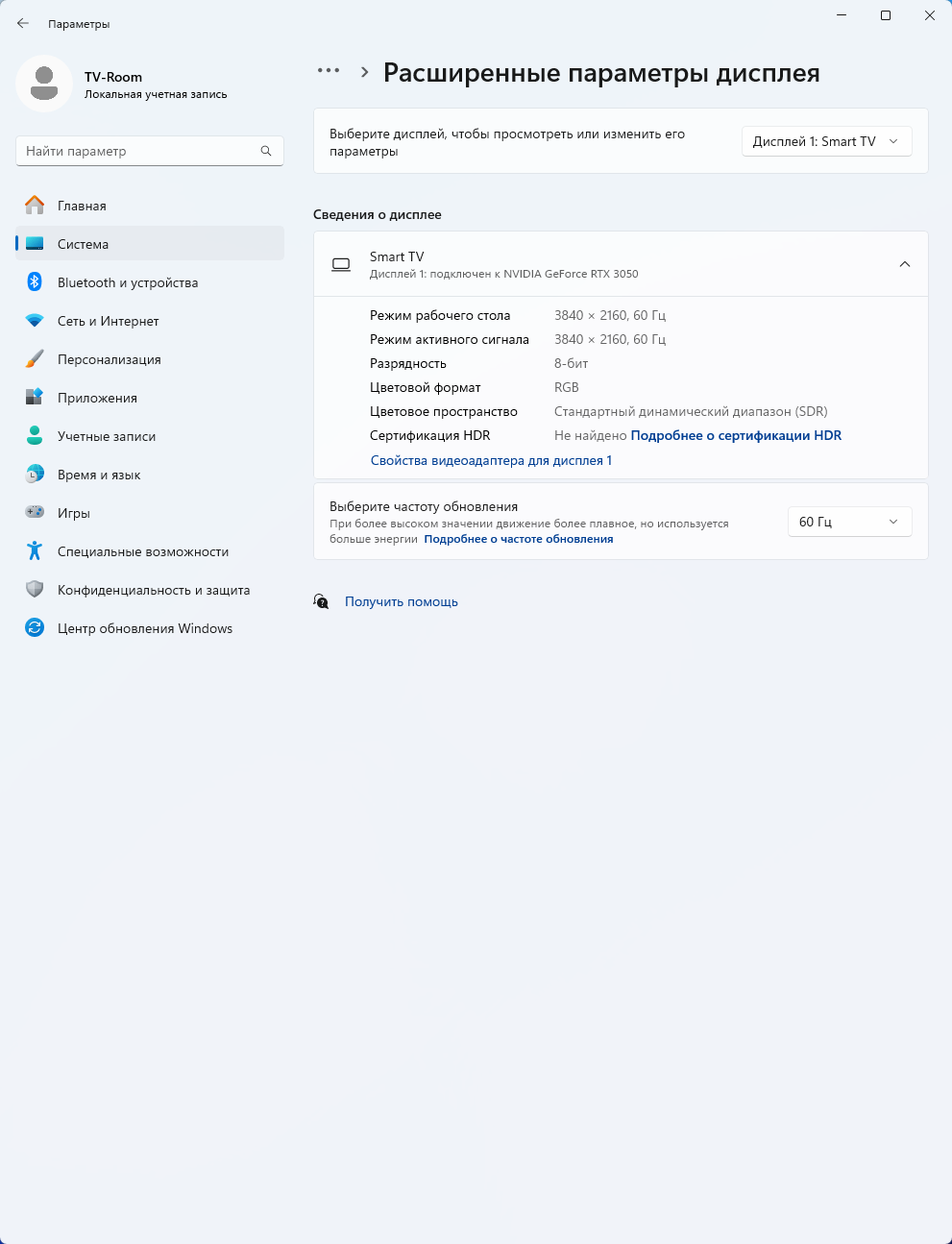Click the Bluetooth icon in sidebar

click(35, 281)
